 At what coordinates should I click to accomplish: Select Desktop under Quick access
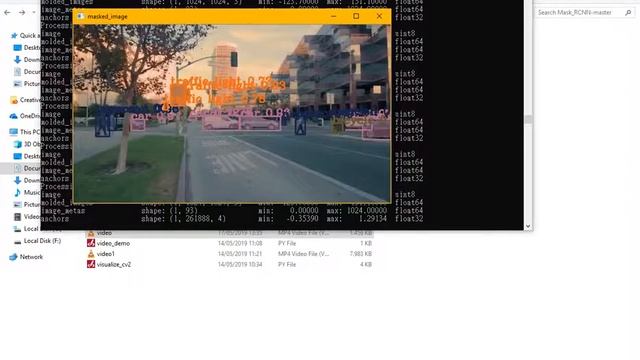point(27,48)
